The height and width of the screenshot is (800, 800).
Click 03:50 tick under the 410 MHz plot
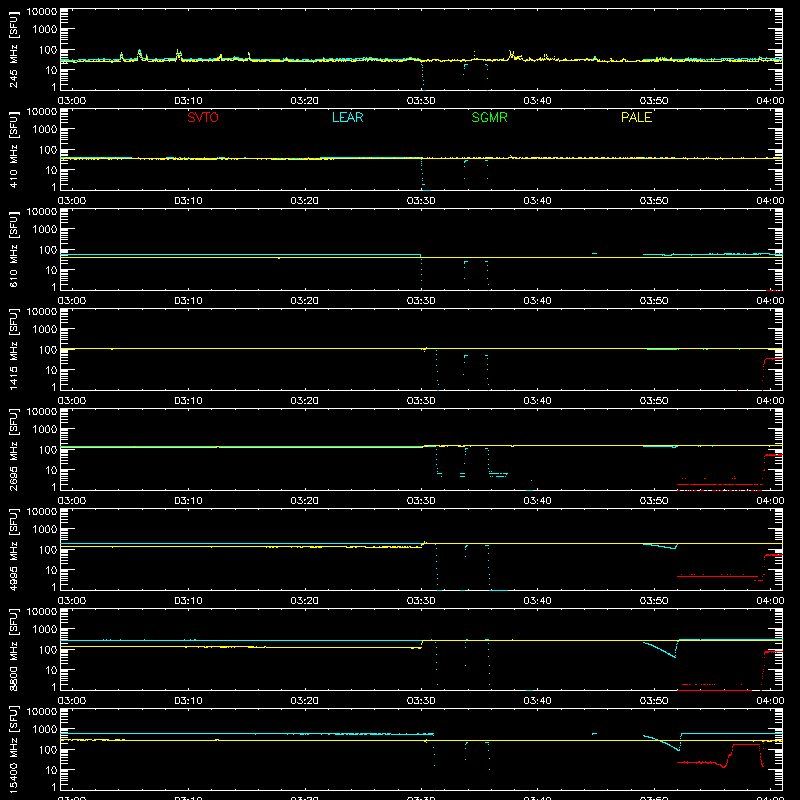point(654,201)
